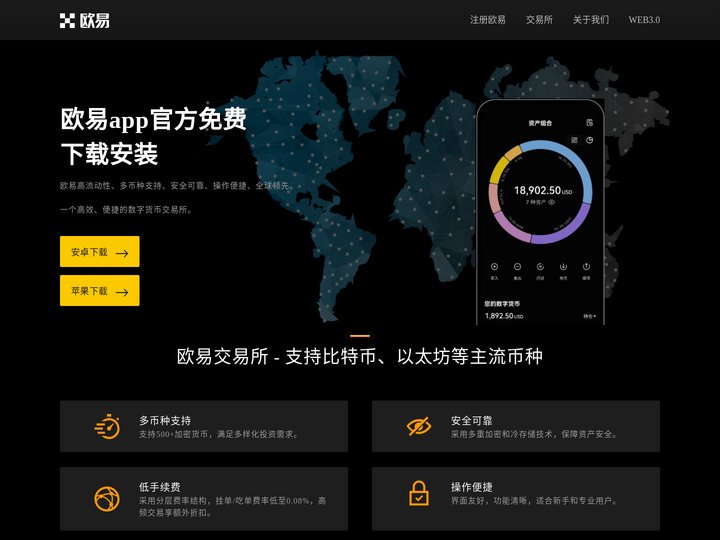Tap the scan icon atop the phone mockup
Viewport: 720px width, 540px height.
point(590,123)
